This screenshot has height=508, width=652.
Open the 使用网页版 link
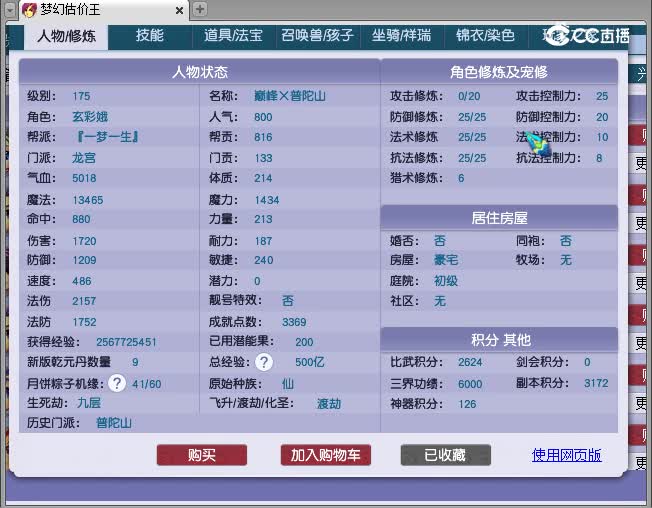point(566,455)
